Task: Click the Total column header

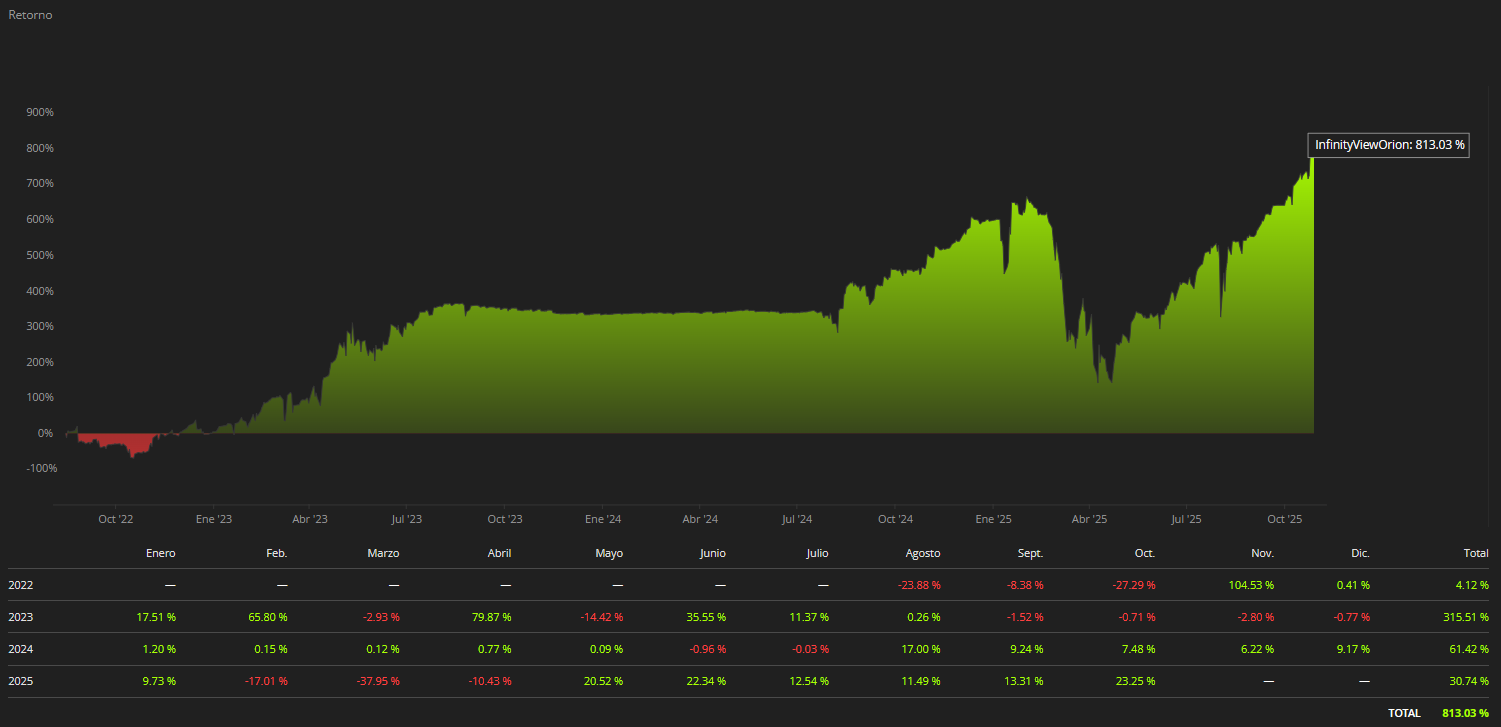Action: click(x=1474, y=553)
